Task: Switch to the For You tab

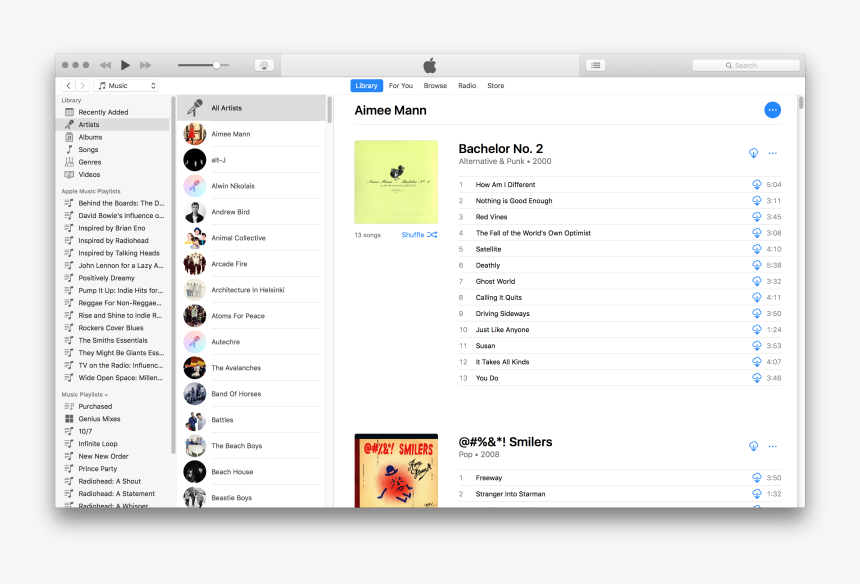Action: pos(400,85)
